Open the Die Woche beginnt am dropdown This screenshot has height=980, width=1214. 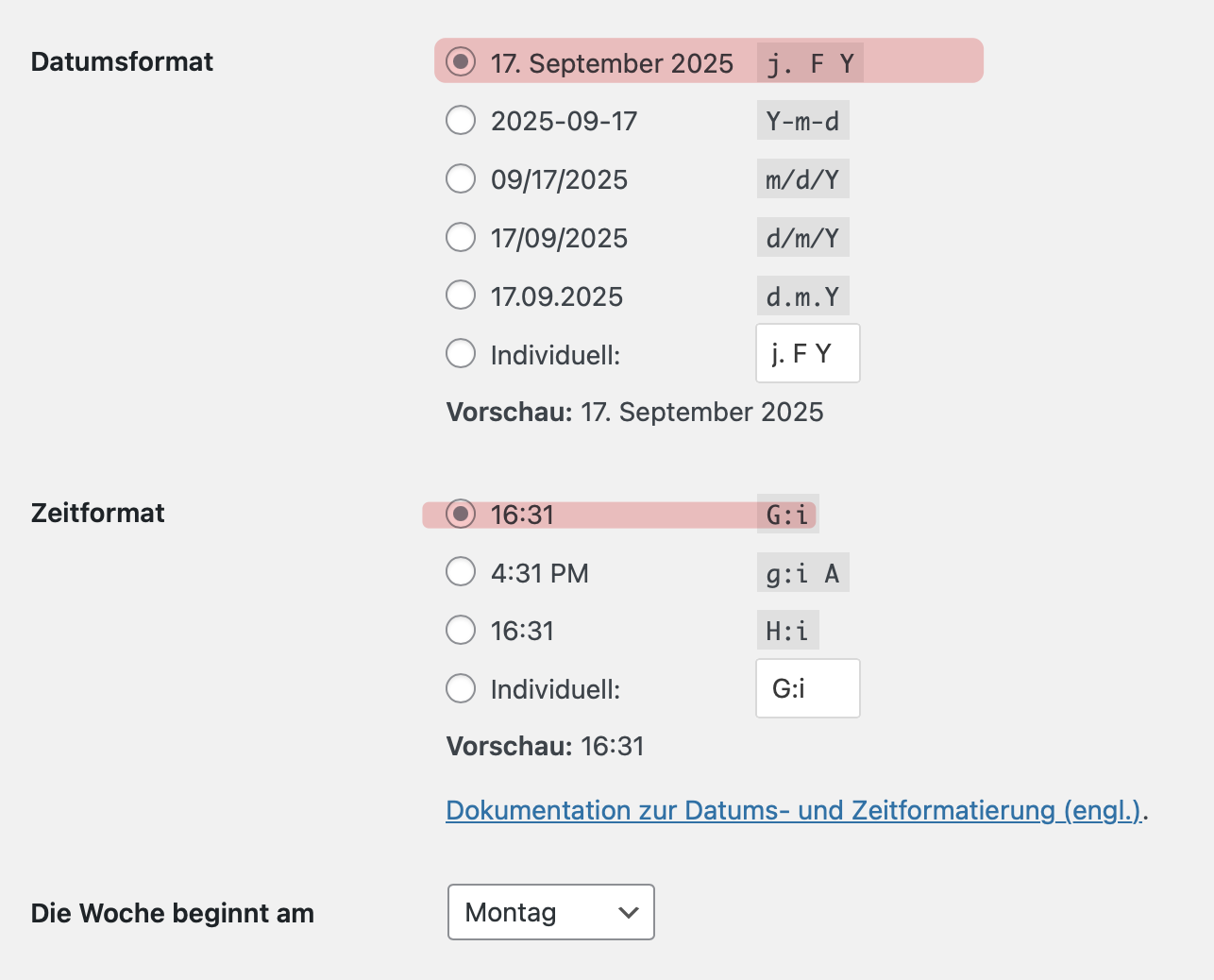click(x=550, y=912)
